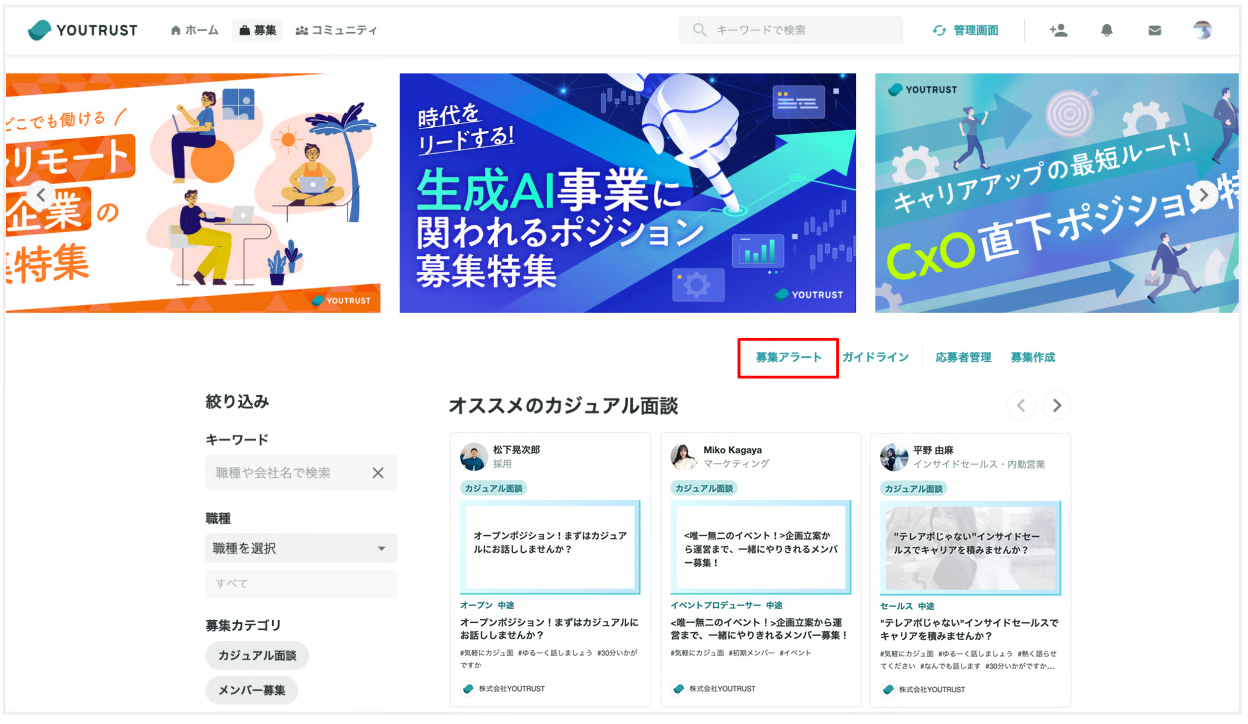Image resolution: width=1248 pixels, height=724 pixels.
Task: Open 募集作成 link
Action: click(x=1033, y=357)
